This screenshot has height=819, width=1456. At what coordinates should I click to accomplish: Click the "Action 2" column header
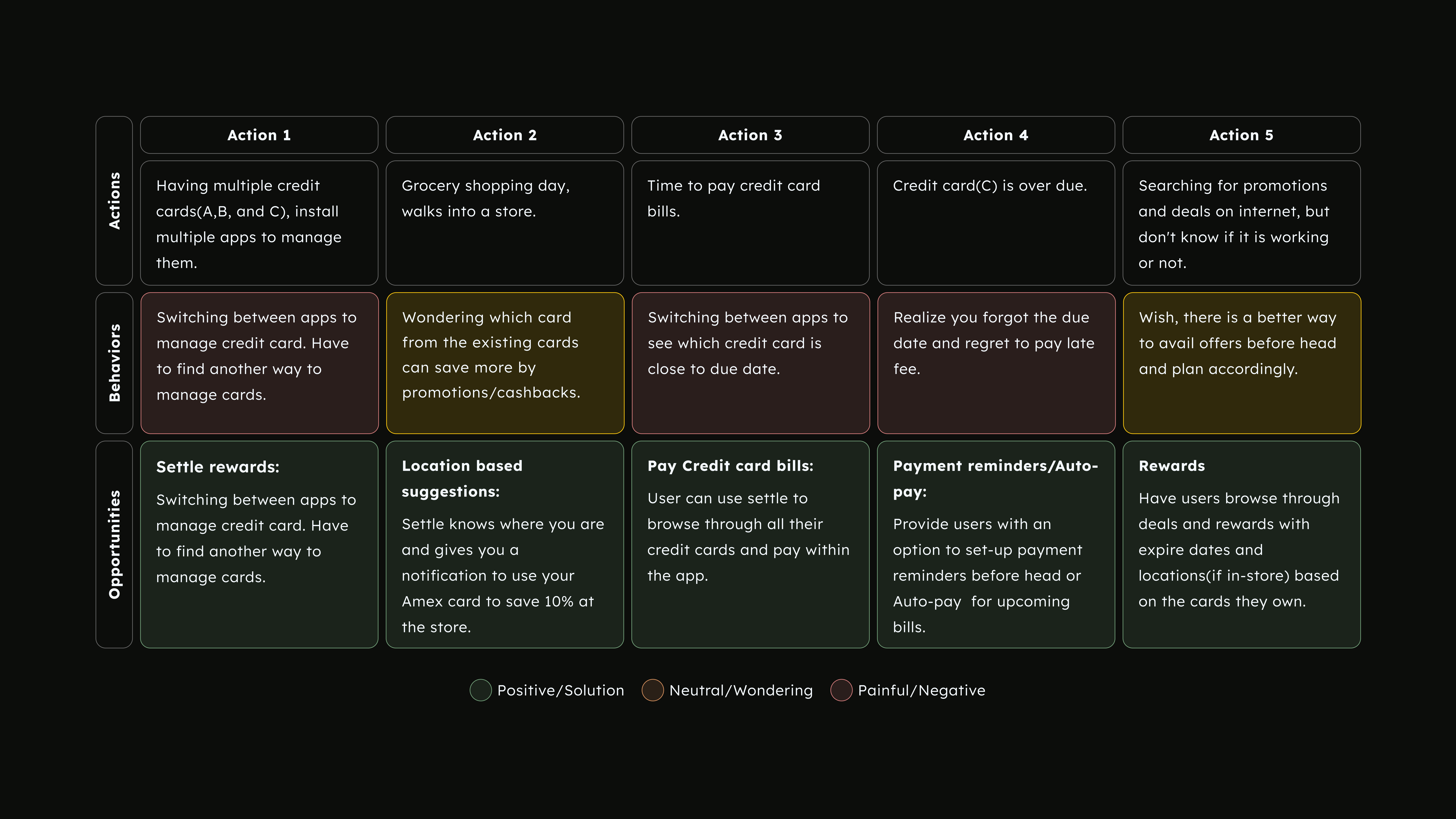(505, 135)
